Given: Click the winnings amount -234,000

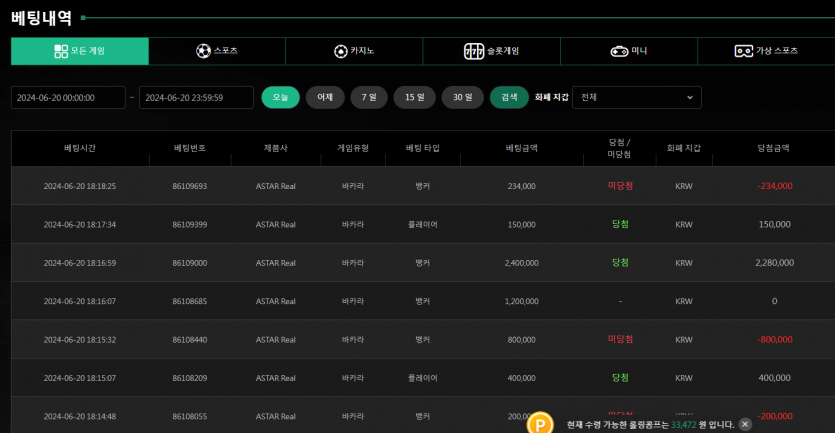Looking at the screenshot, I should click(775, 186).
